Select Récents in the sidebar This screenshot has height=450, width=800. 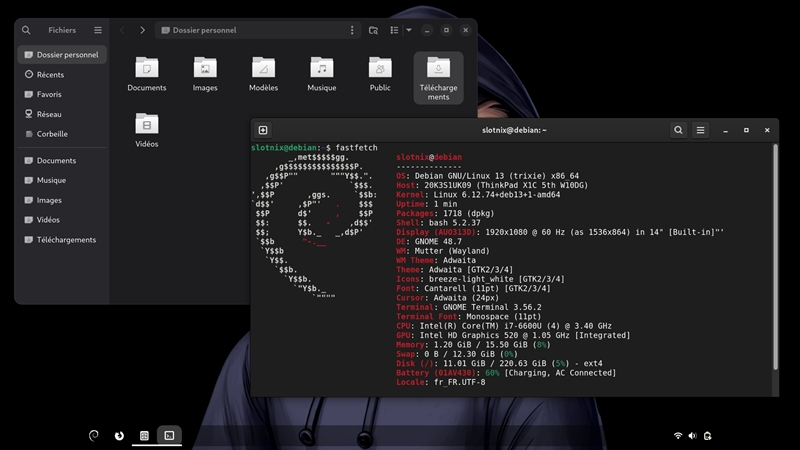(x=50, y=75)
